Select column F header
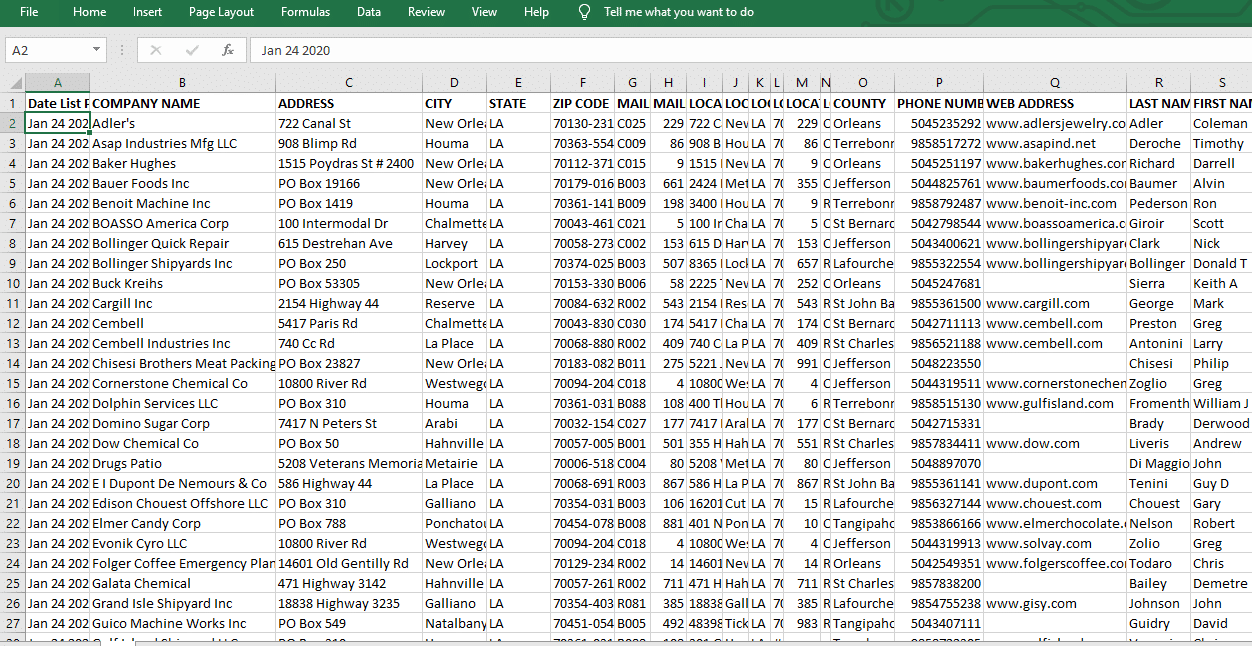 click(582, 83)
